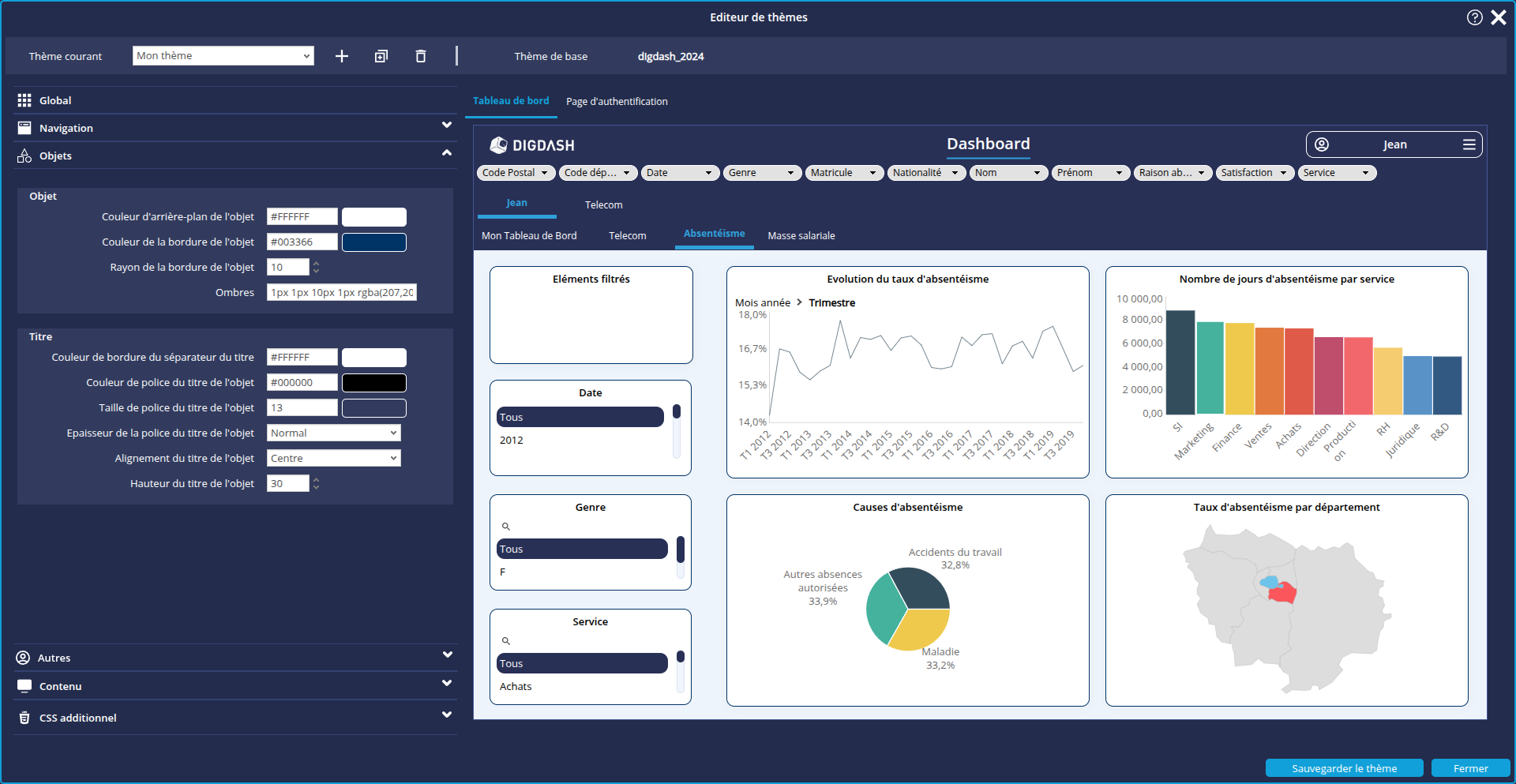Open the title alignment dropdown set to Centre
1516x784 pixels.
click(333, 459)
